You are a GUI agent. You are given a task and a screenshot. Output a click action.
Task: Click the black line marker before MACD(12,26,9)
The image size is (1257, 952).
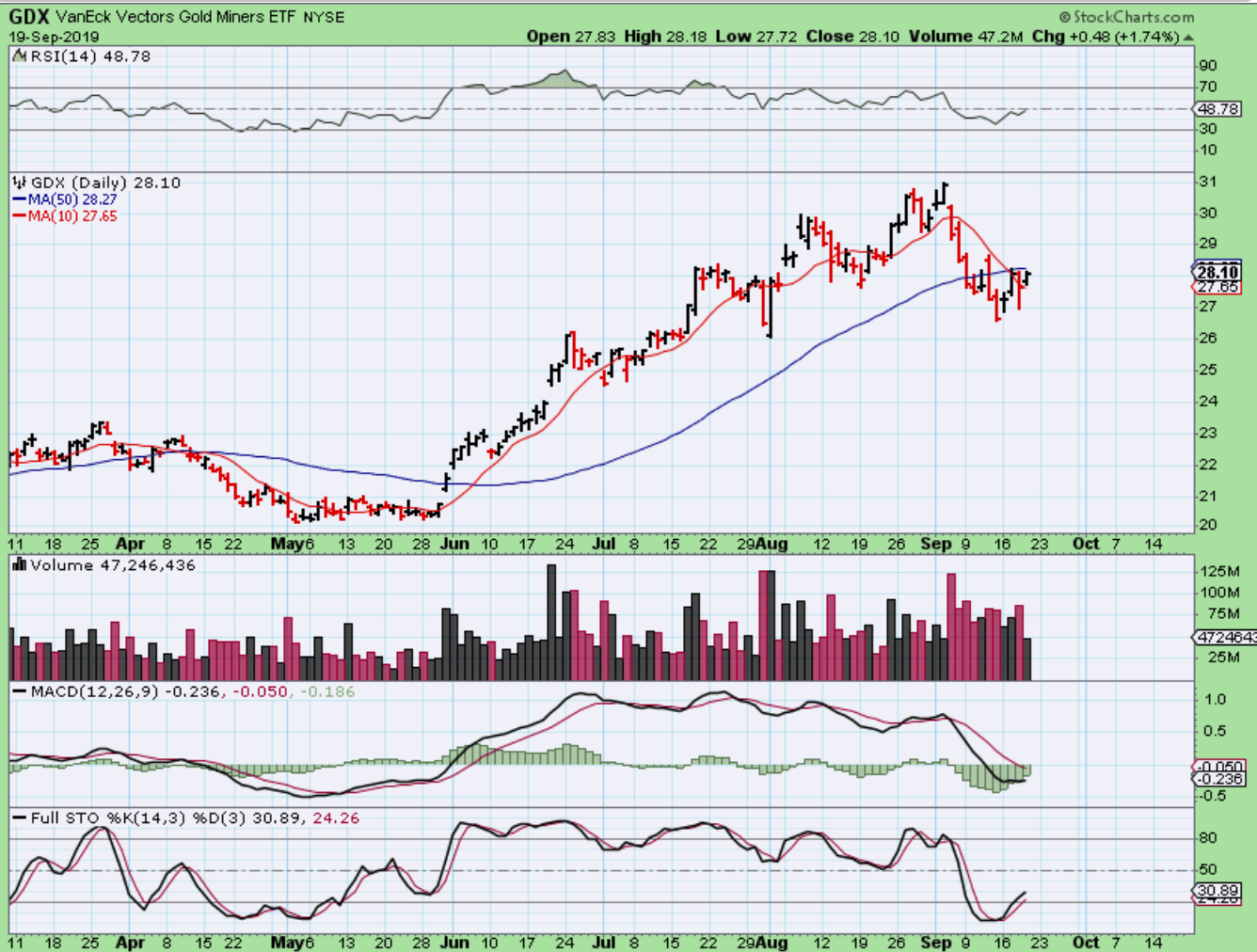pos(19,691)
